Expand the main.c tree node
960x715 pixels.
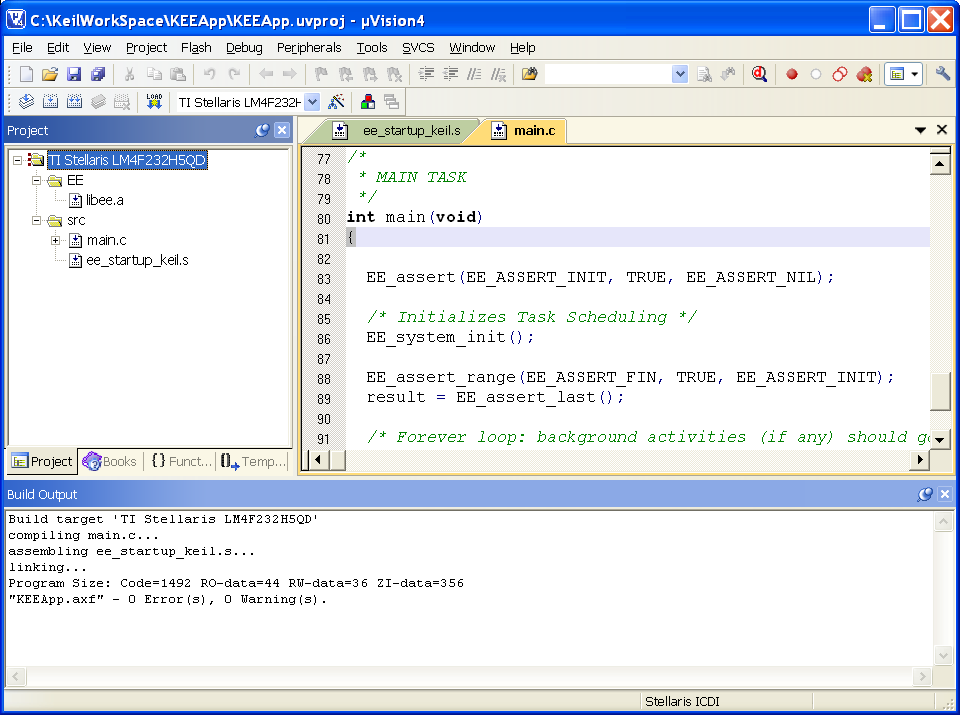click(x=56, y=240)
